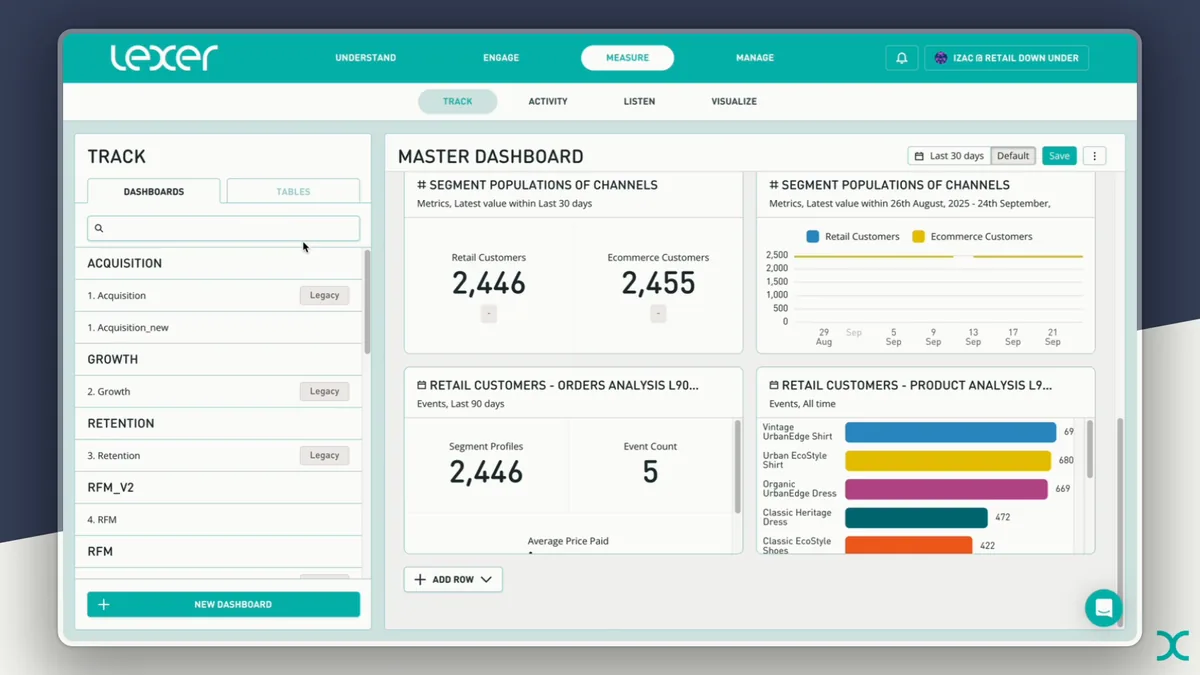Click the calendar icon beside Last 30 days
The image size is (1200, 675).
919,156
